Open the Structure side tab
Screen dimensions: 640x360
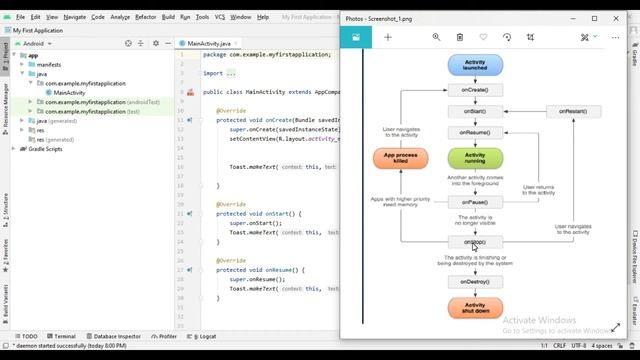[x=5, y=210]
